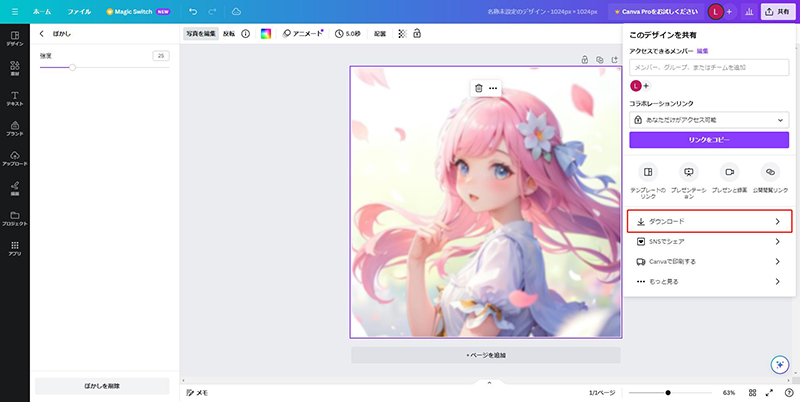This screenshot has width=800, height=402.
Task: Select the 描画 draw tool
Action: (15, 189)
